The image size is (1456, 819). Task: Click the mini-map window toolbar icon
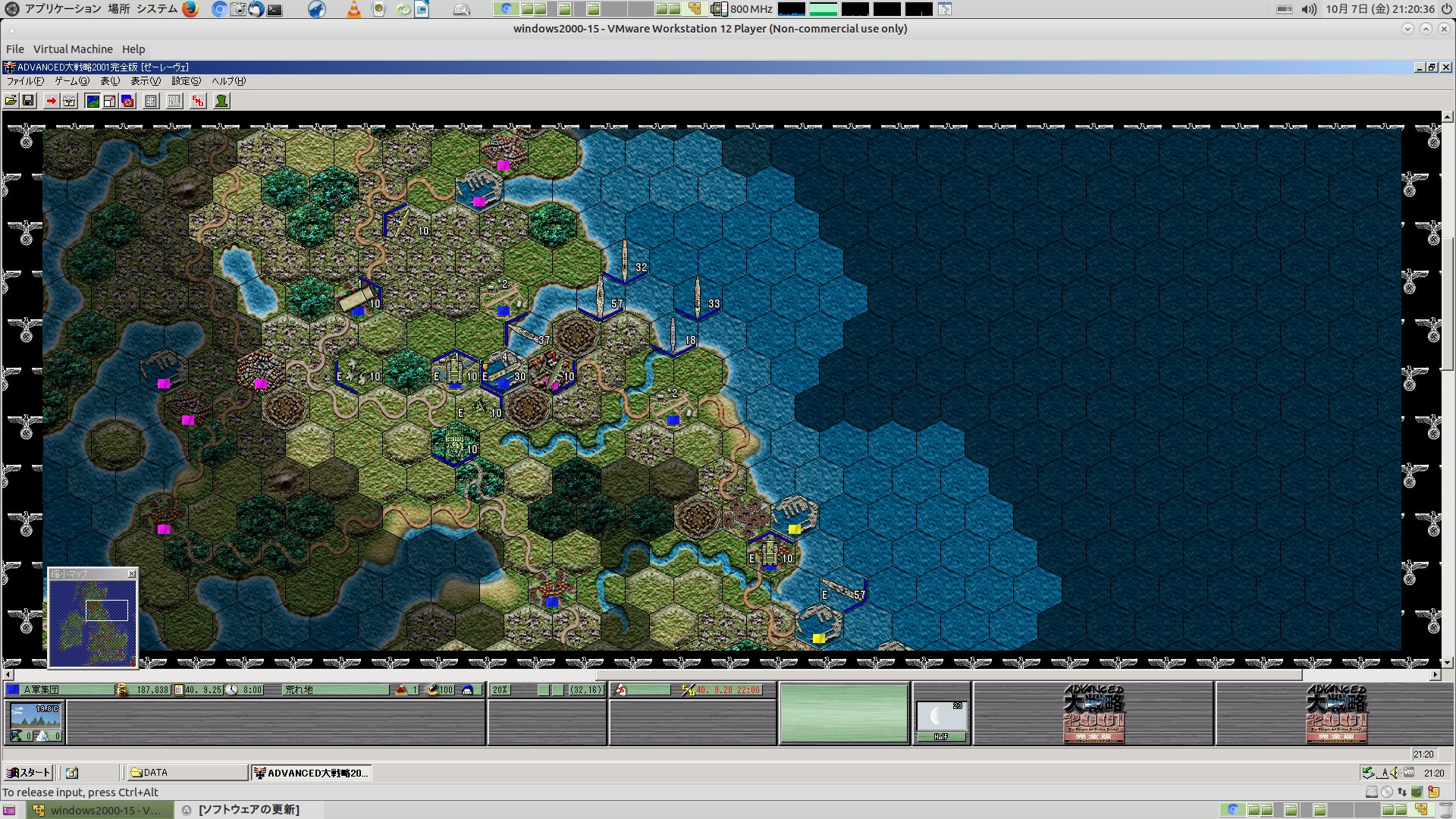(110, 101)
